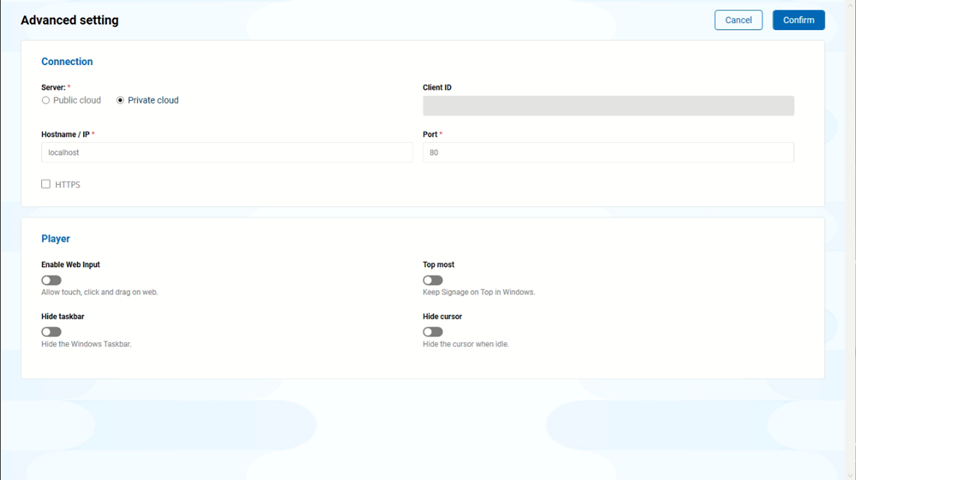Click the Confirm button
The height and width of the screenshot is (480, 960).
click(798, 20)
